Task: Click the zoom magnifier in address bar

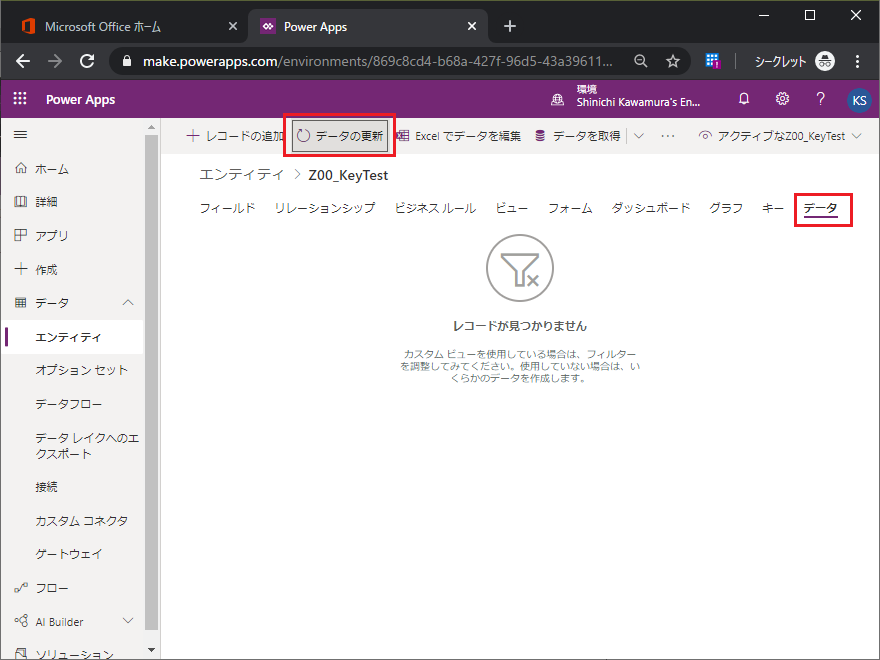Action: [640, 61]
